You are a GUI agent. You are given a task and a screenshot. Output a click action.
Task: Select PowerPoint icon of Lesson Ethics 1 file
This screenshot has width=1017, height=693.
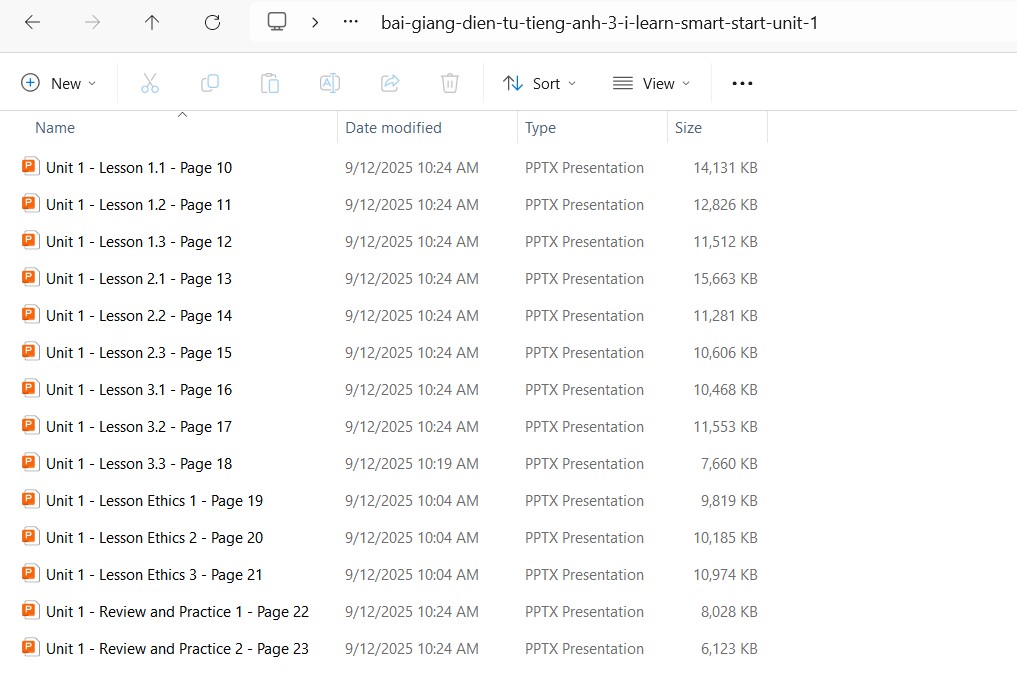31,500
